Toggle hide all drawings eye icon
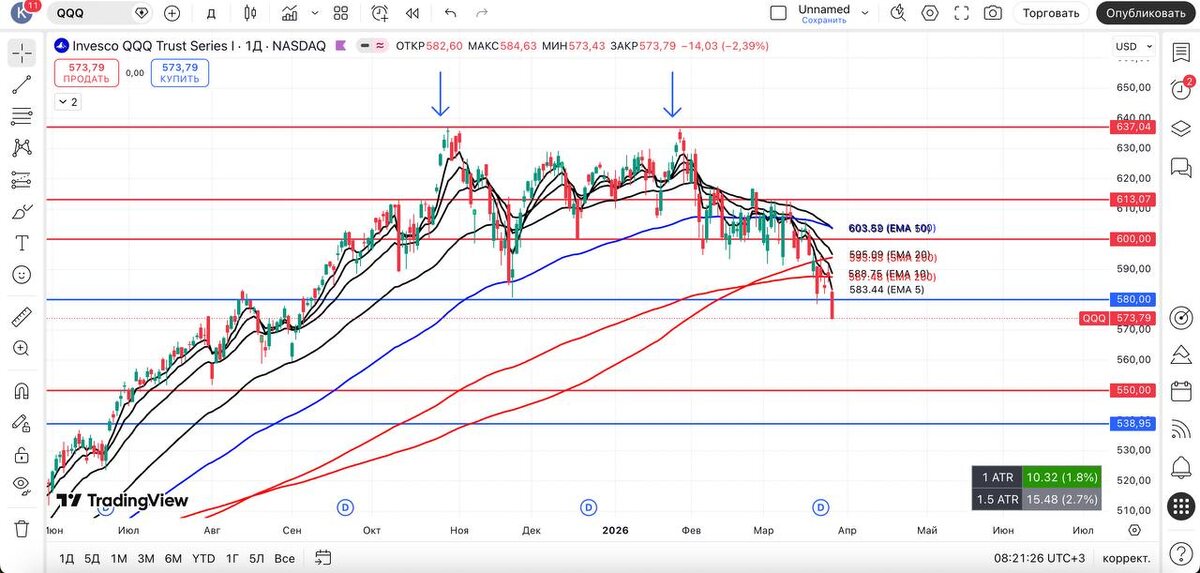1200x573 pixels. (22, 486)
